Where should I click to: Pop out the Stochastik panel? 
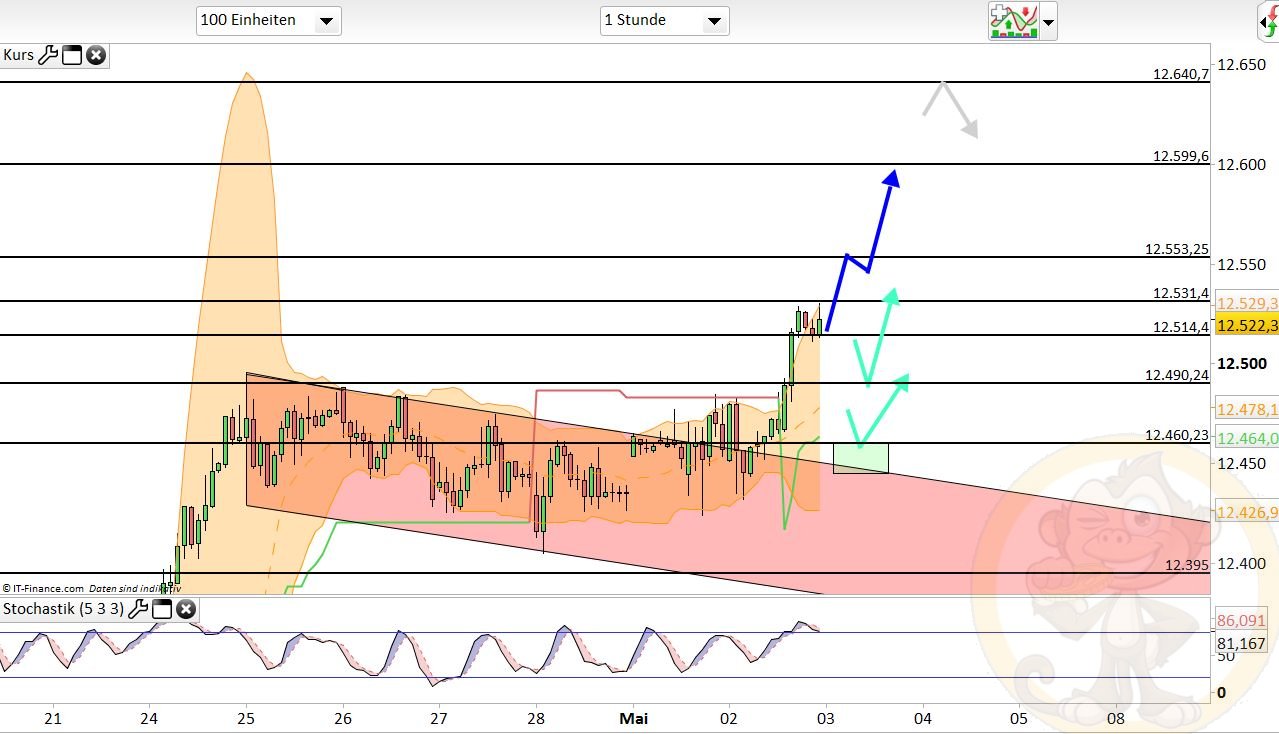(162, 609)
